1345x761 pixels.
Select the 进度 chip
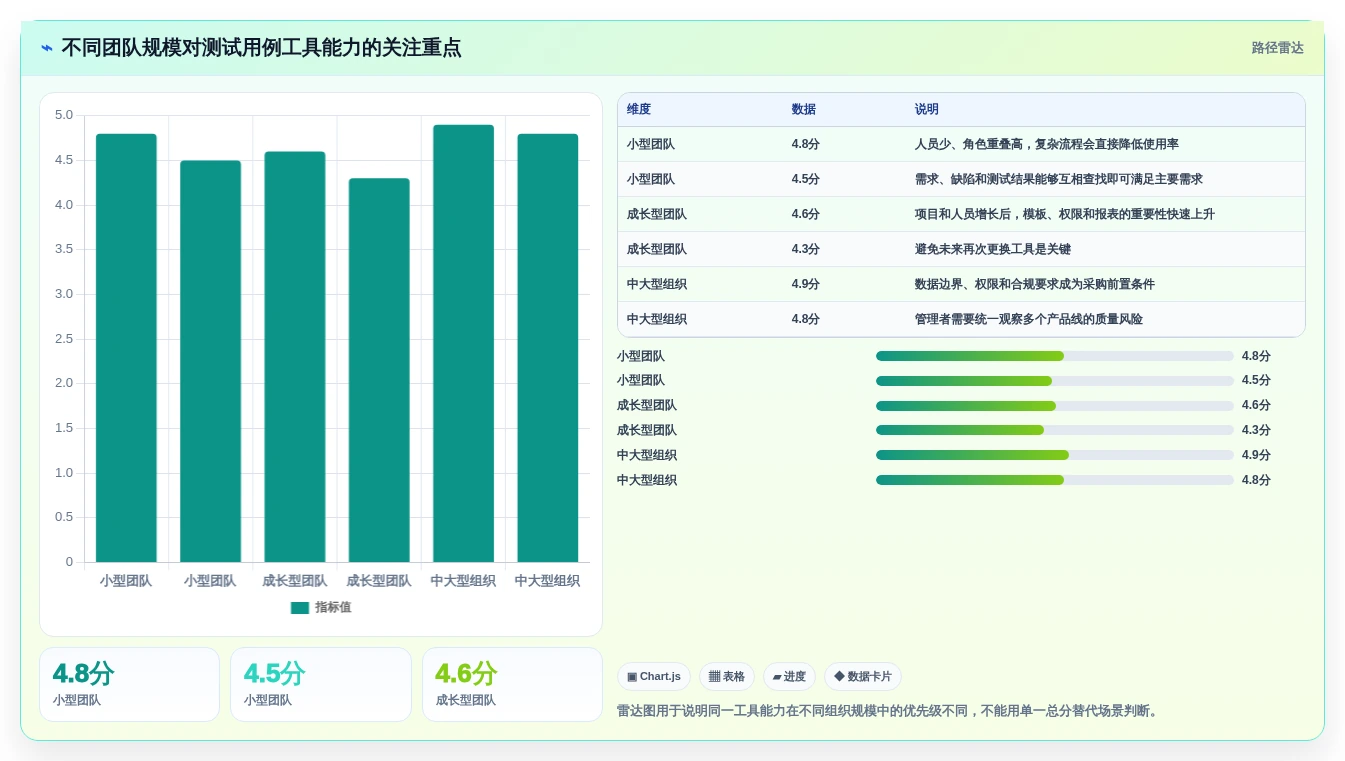(x=789, y=677)
